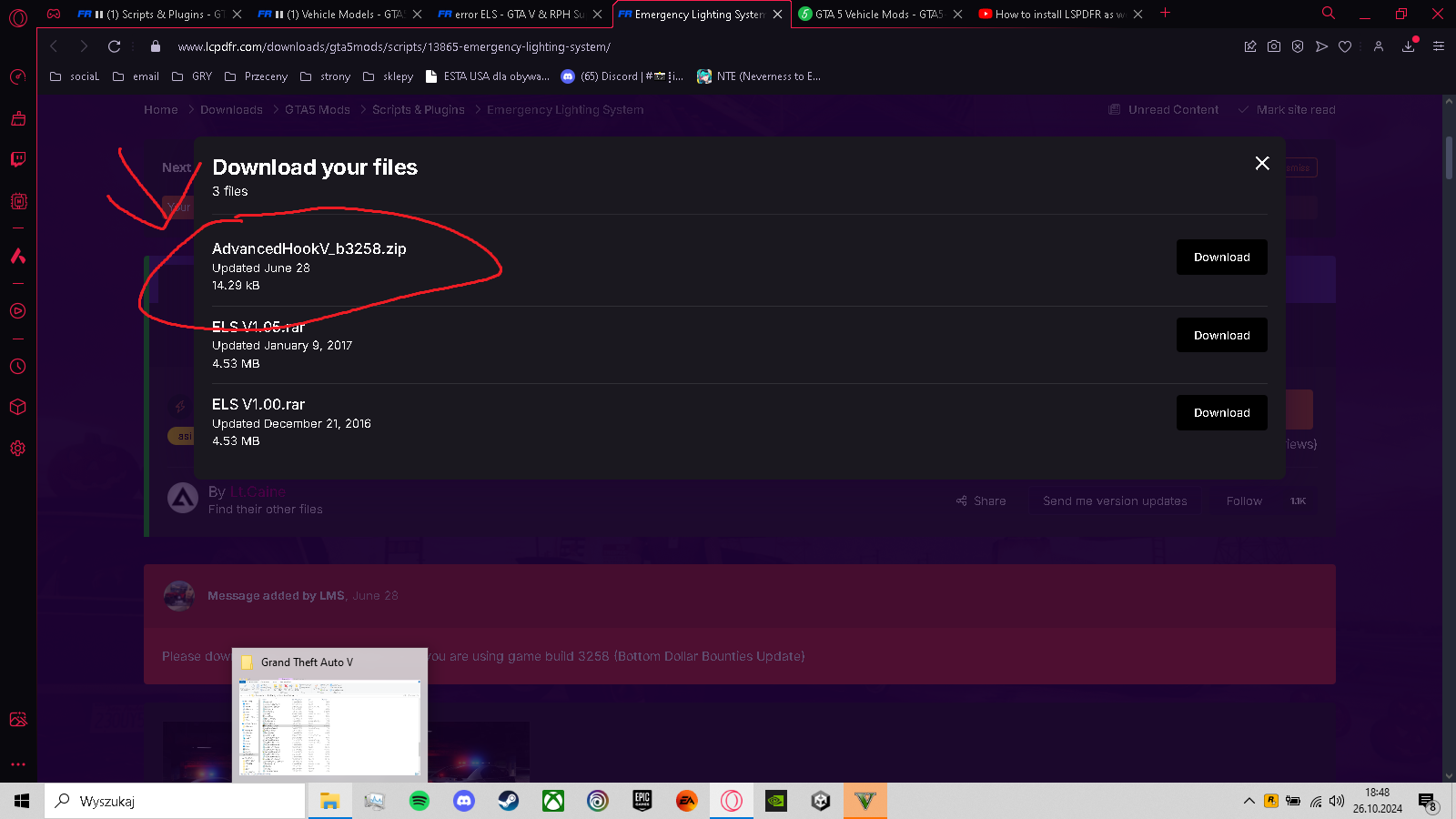Open Opera settings gear in sidebar
Image resolution: width=1456 pixels, height=819 pixels.
tap(18, 449)
